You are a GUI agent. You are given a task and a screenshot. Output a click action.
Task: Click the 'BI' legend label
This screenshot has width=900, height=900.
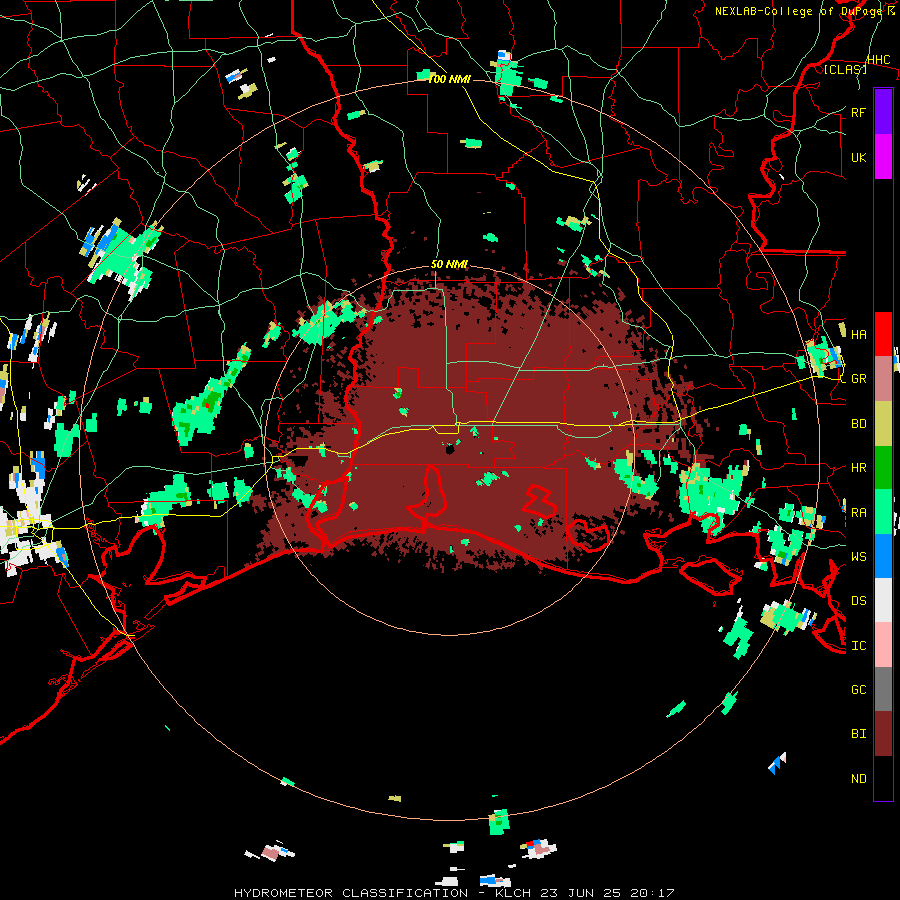858,734
